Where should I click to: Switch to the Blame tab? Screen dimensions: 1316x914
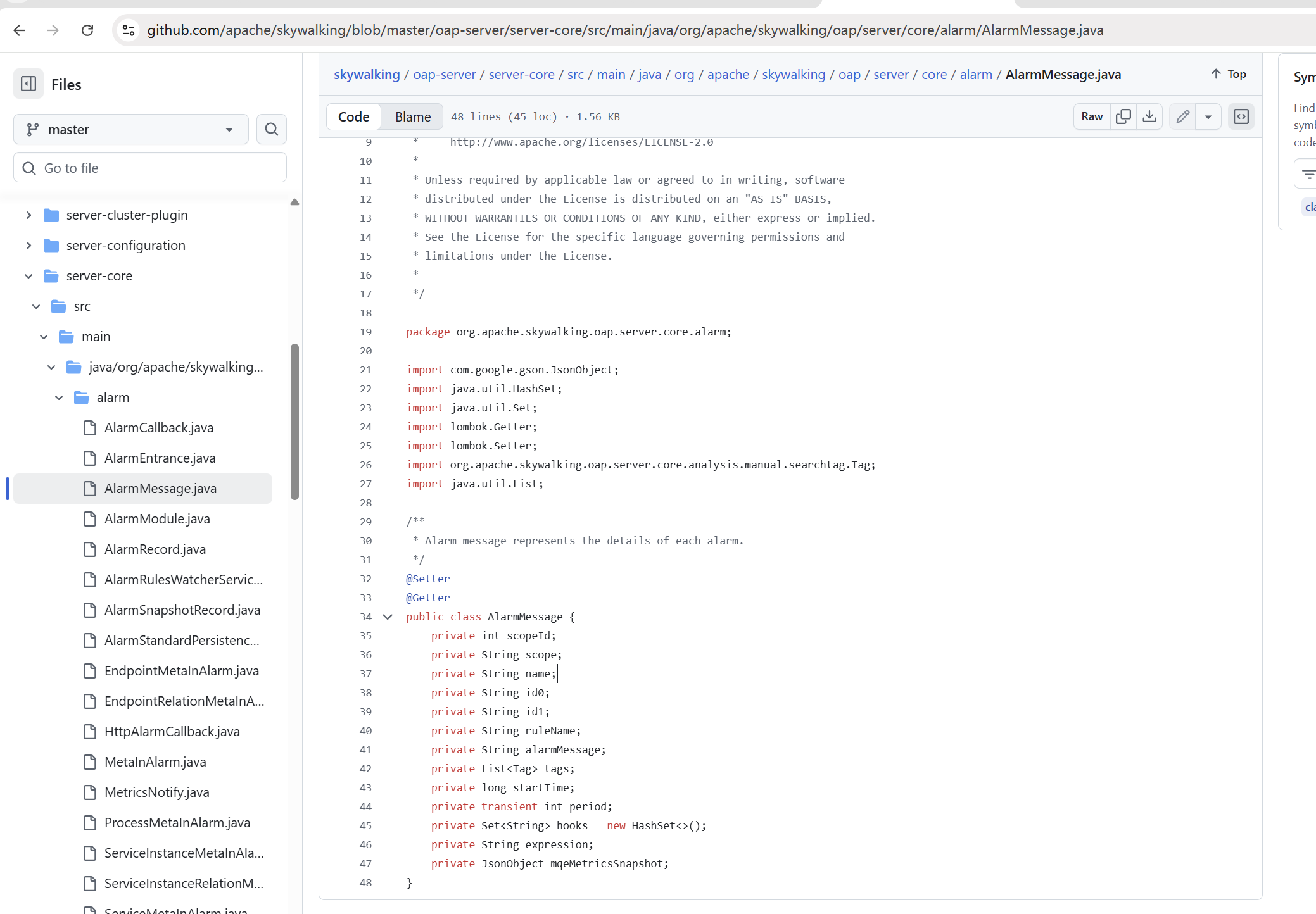[413, 116]
